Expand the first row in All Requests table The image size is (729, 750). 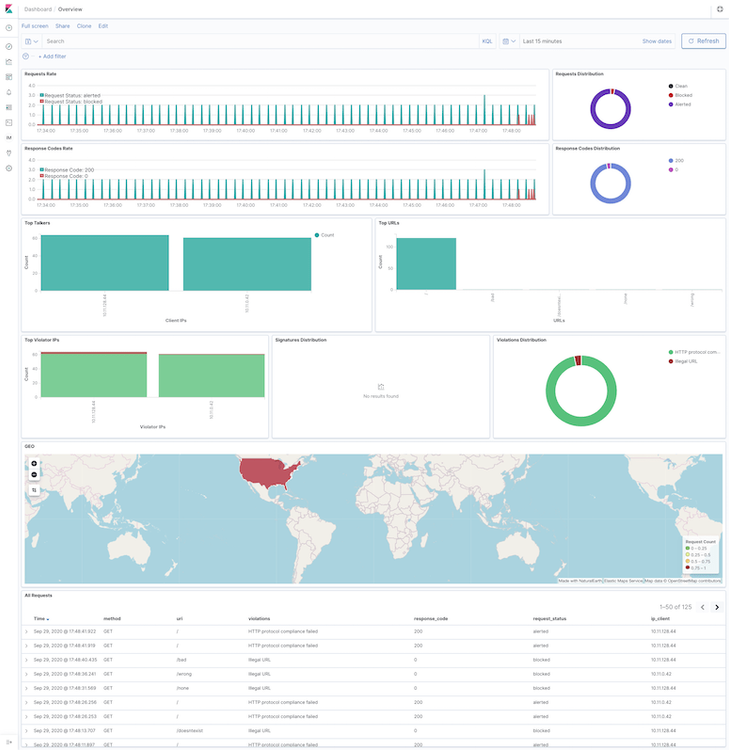(x=27, y=631)
